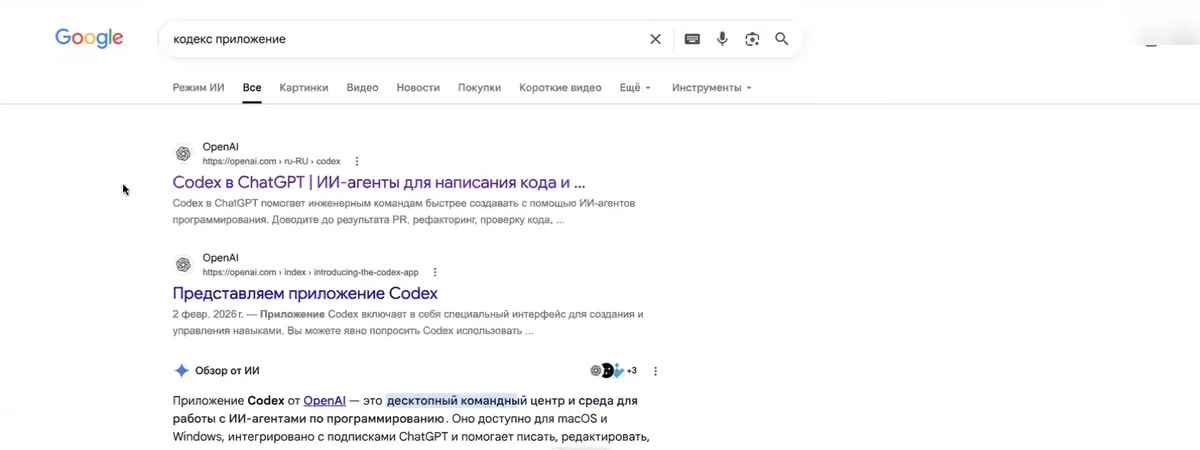Clear the search query with X icon
The height and width of the screenshot is (450, 1200).
point(656,39)
